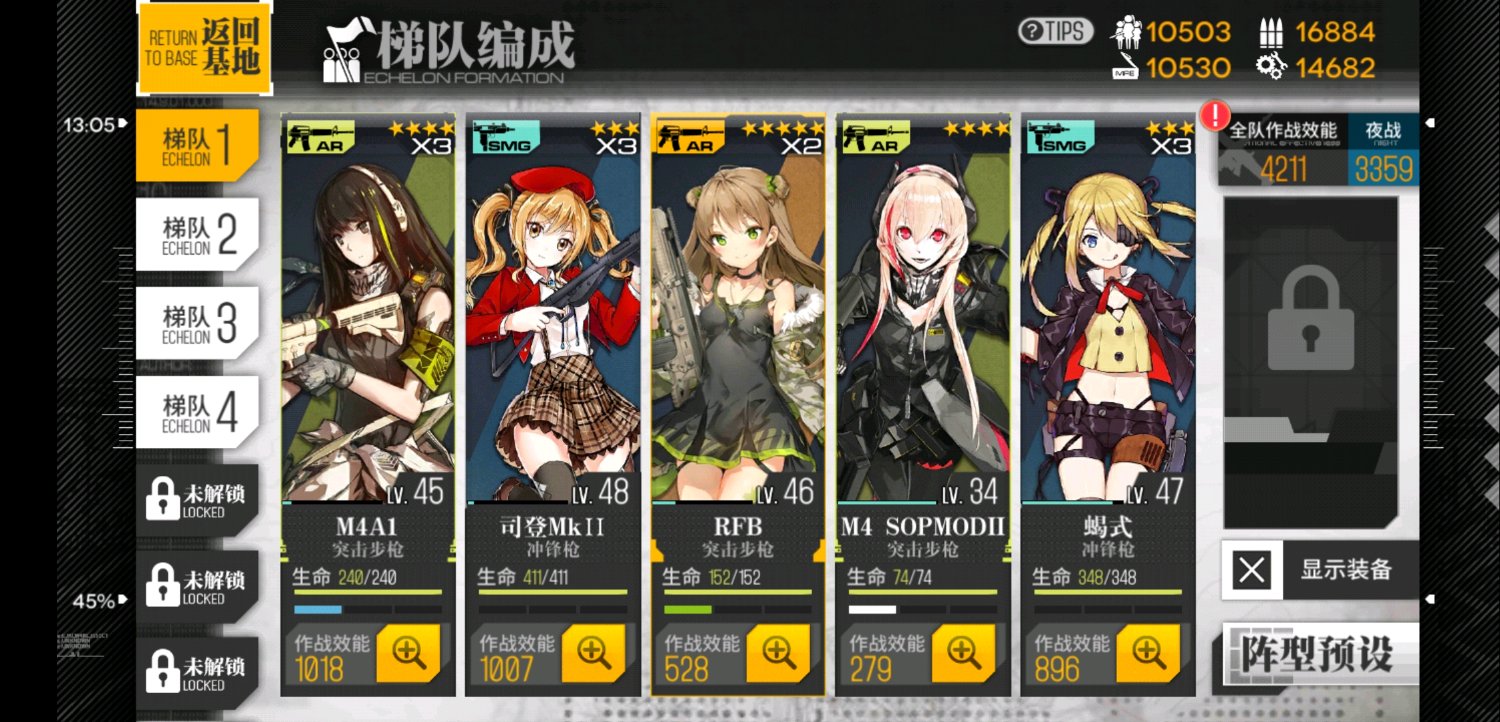
Task: Choose the M4A1 character portrait
Action: click(x=368, y=310)
